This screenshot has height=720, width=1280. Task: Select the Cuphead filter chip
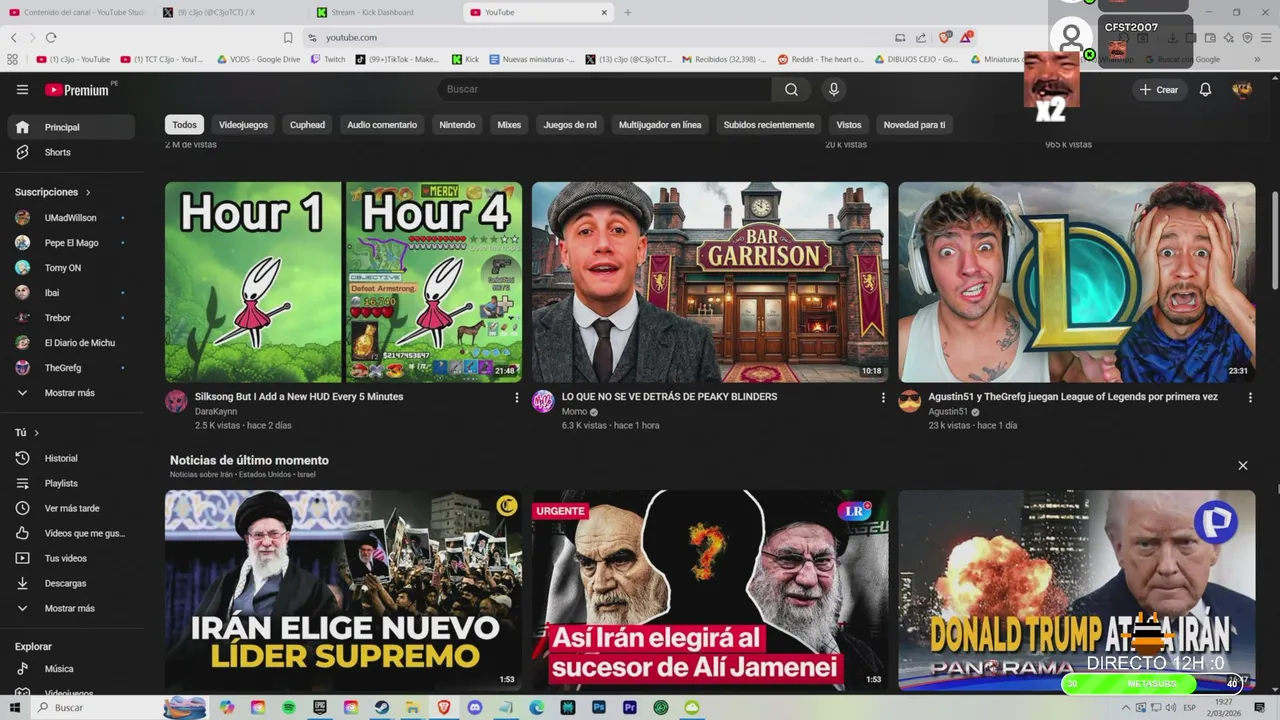pos(307,125)
